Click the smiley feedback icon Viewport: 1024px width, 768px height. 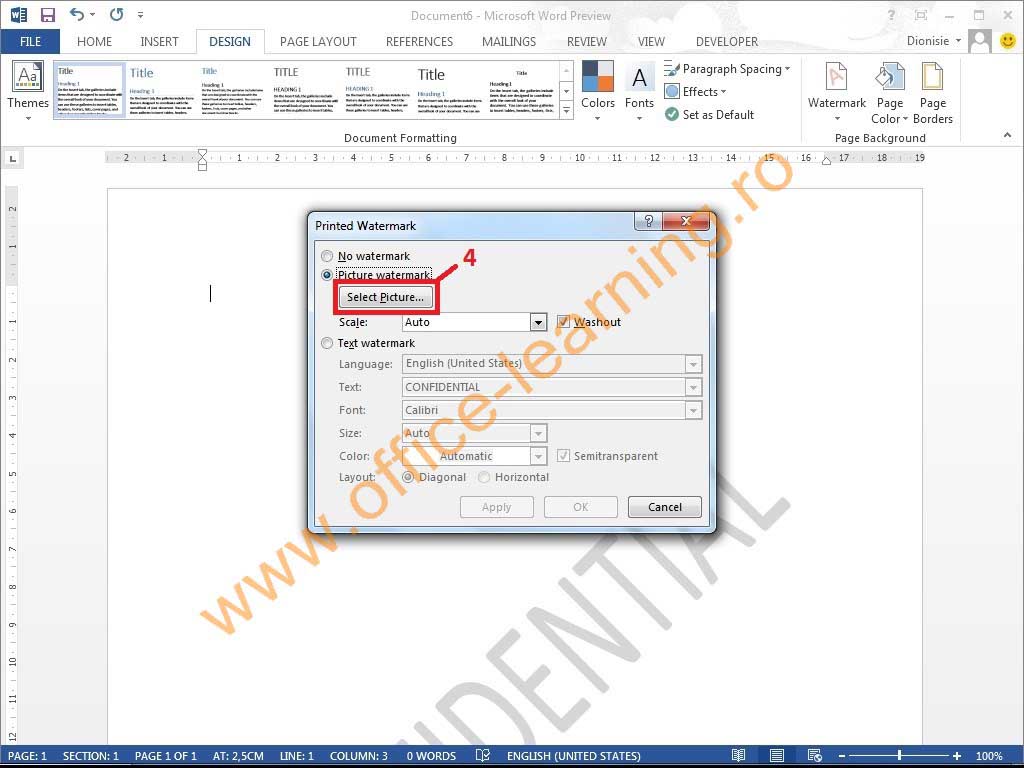(1008, 41)
